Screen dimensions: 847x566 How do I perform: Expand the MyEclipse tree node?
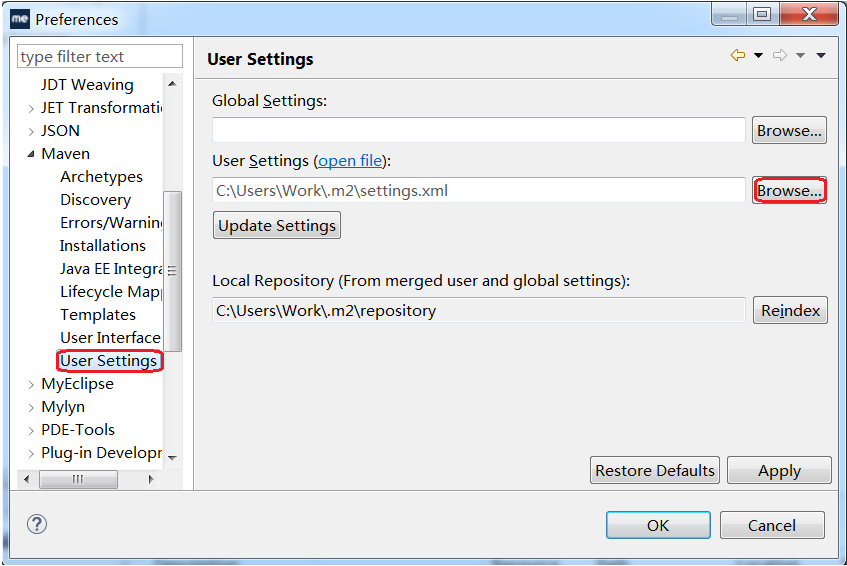click(31, 385)
